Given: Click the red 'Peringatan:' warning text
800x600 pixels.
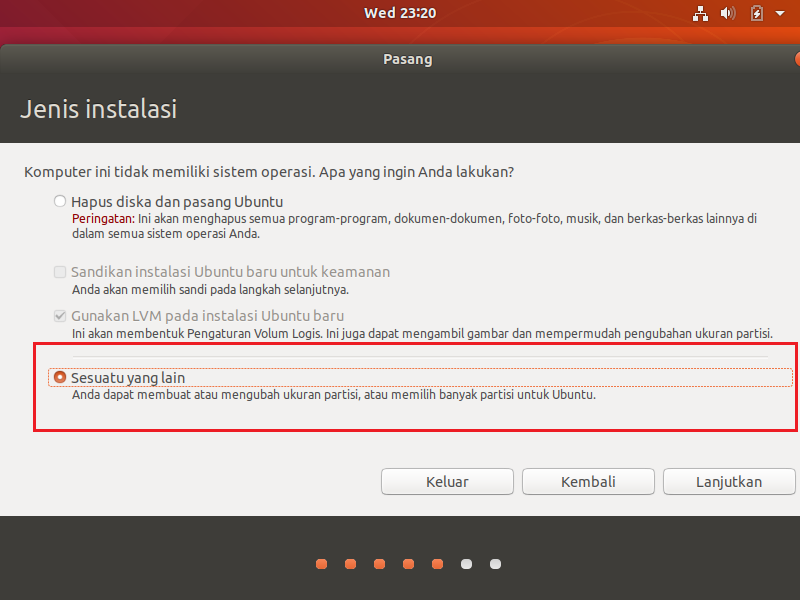Looking at the screenshot, I should 103,218.
